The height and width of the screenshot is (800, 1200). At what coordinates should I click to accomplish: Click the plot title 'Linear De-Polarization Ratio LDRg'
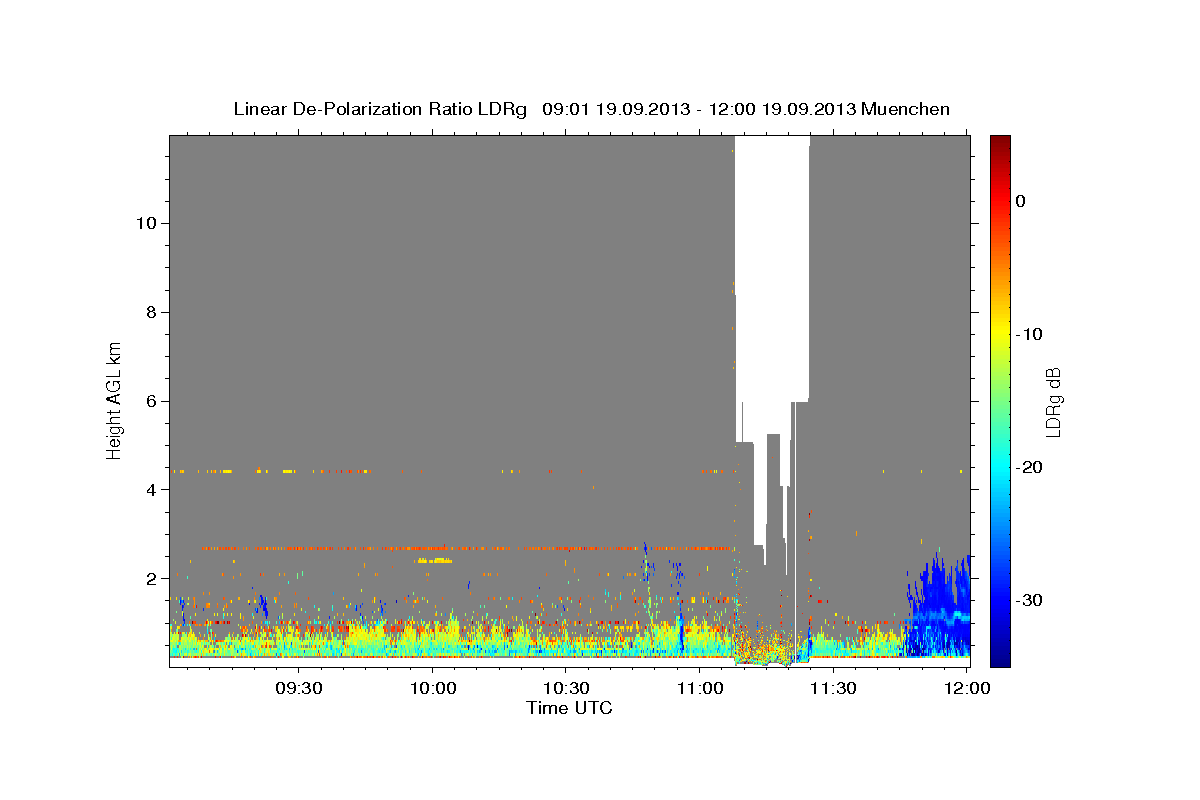click(380, 109)
